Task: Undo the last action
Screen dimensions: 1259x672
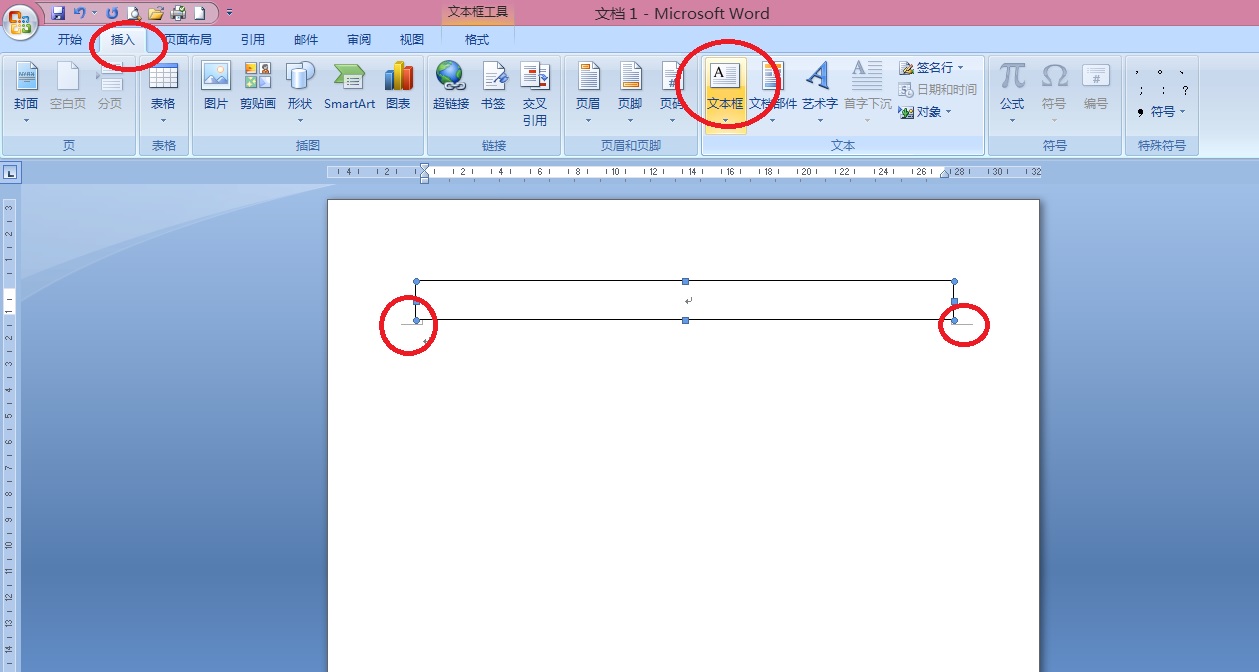Action: (x=80, y=13)
